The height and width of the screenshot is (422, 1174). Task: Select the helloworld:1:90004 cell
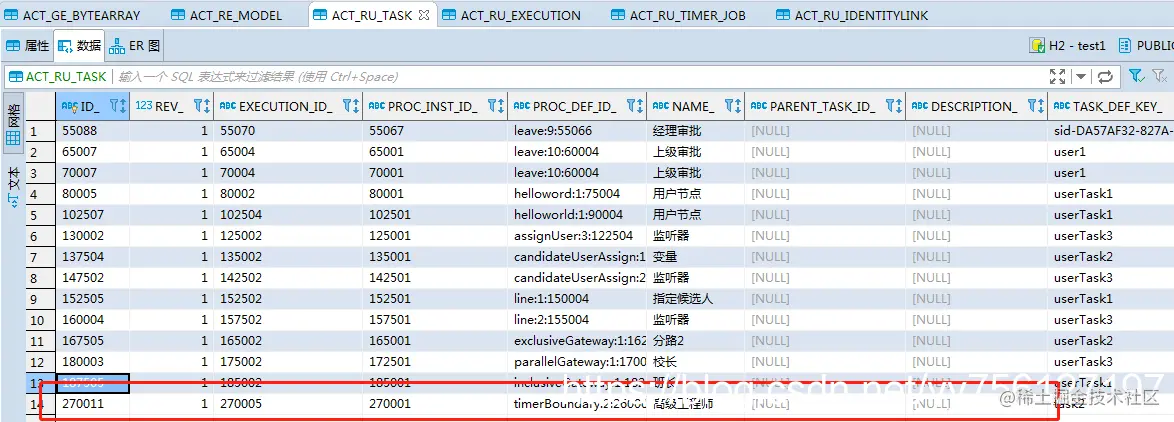coord(577,215)
